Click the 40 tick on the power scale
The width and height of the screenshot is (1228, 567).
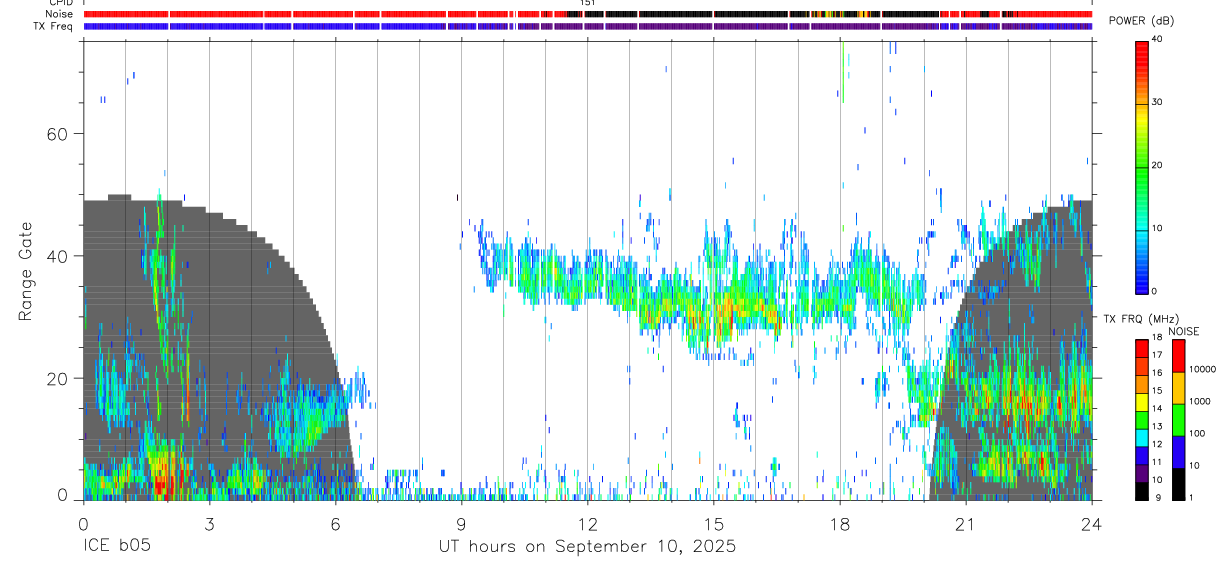coord(1157,39)
